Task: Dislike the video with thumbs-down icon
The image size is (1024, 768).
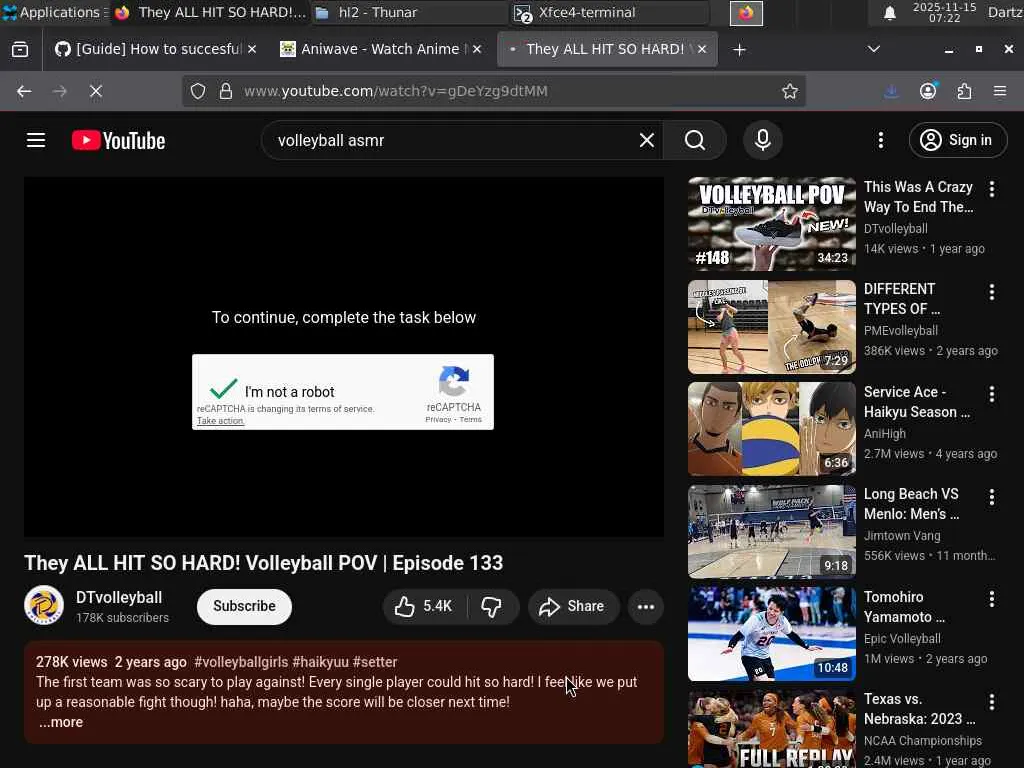Action: tap(492, 607)
